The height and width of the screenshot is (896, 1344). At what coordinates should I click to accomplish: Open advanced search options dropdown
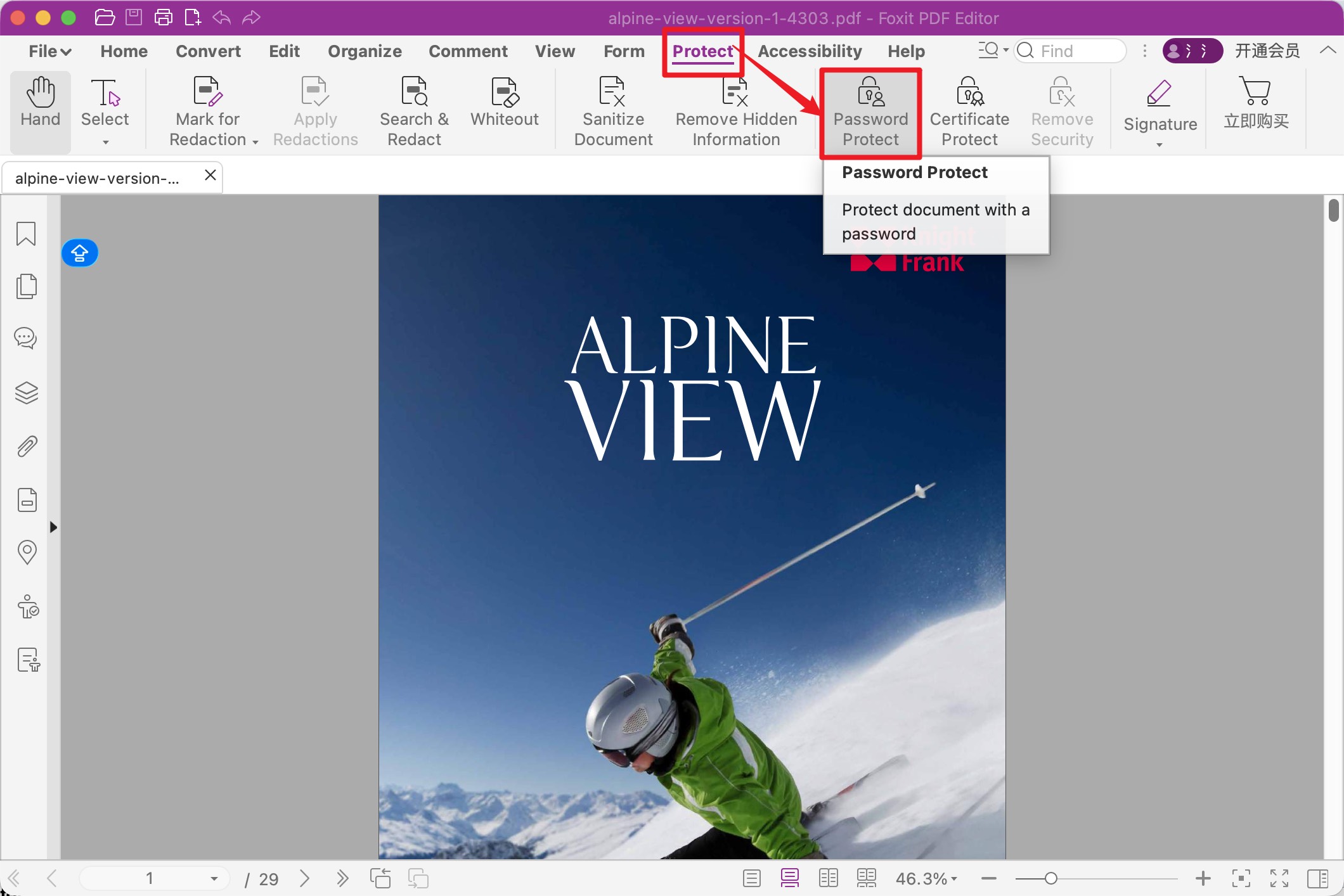[x=993, y=50]
